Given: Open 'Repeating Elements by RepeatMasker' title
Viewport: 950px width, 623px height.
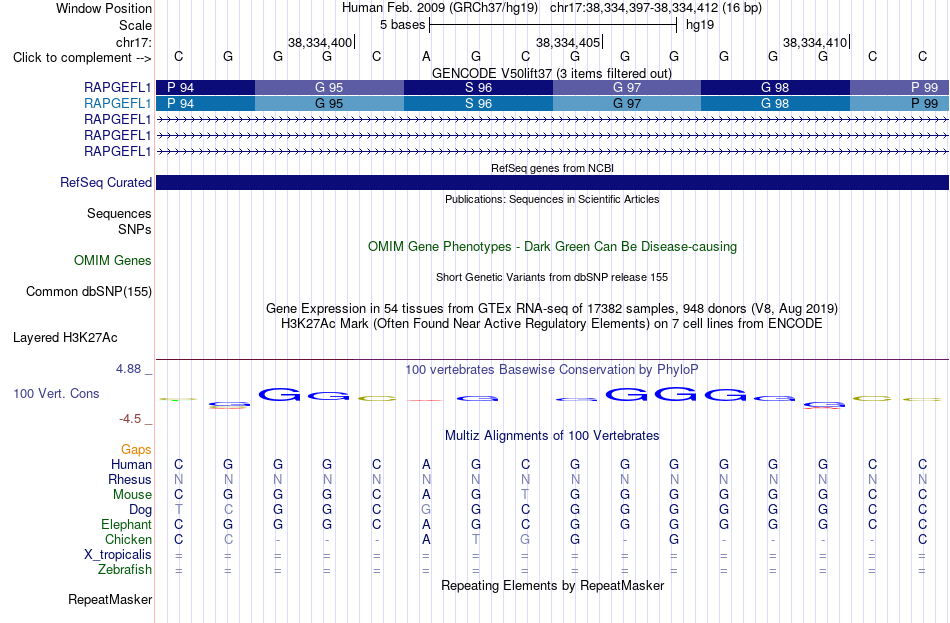Looking at the screenshot, I should pyautogui.click(x=552, y=585).
